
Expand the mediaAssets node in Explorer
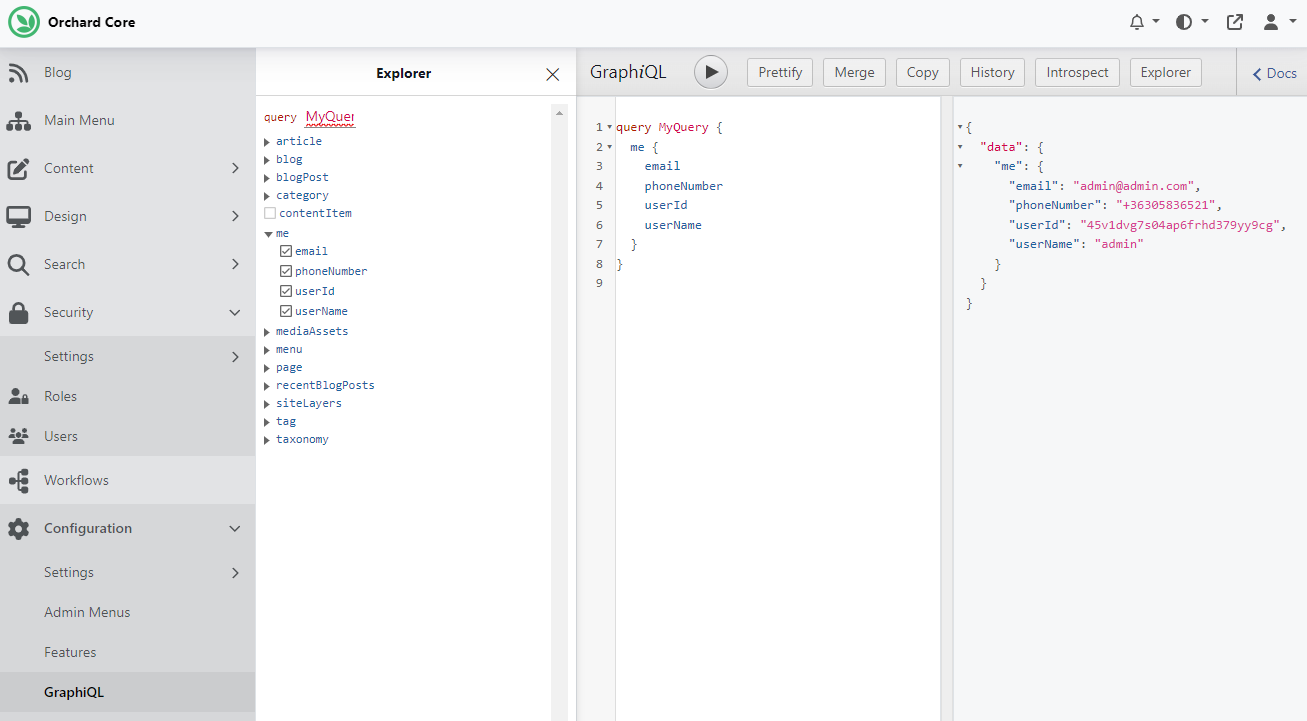[x=267, y=332]
